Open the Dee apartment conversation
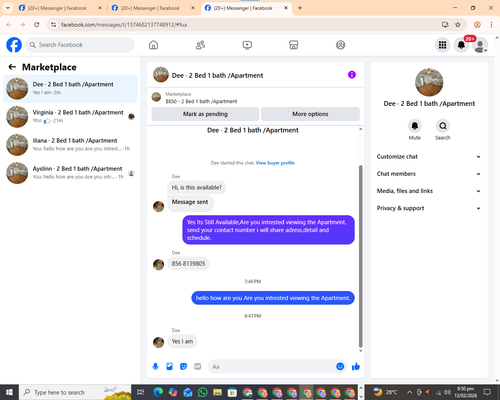This screenshot has width=500, height=400. tap(70, 89)
